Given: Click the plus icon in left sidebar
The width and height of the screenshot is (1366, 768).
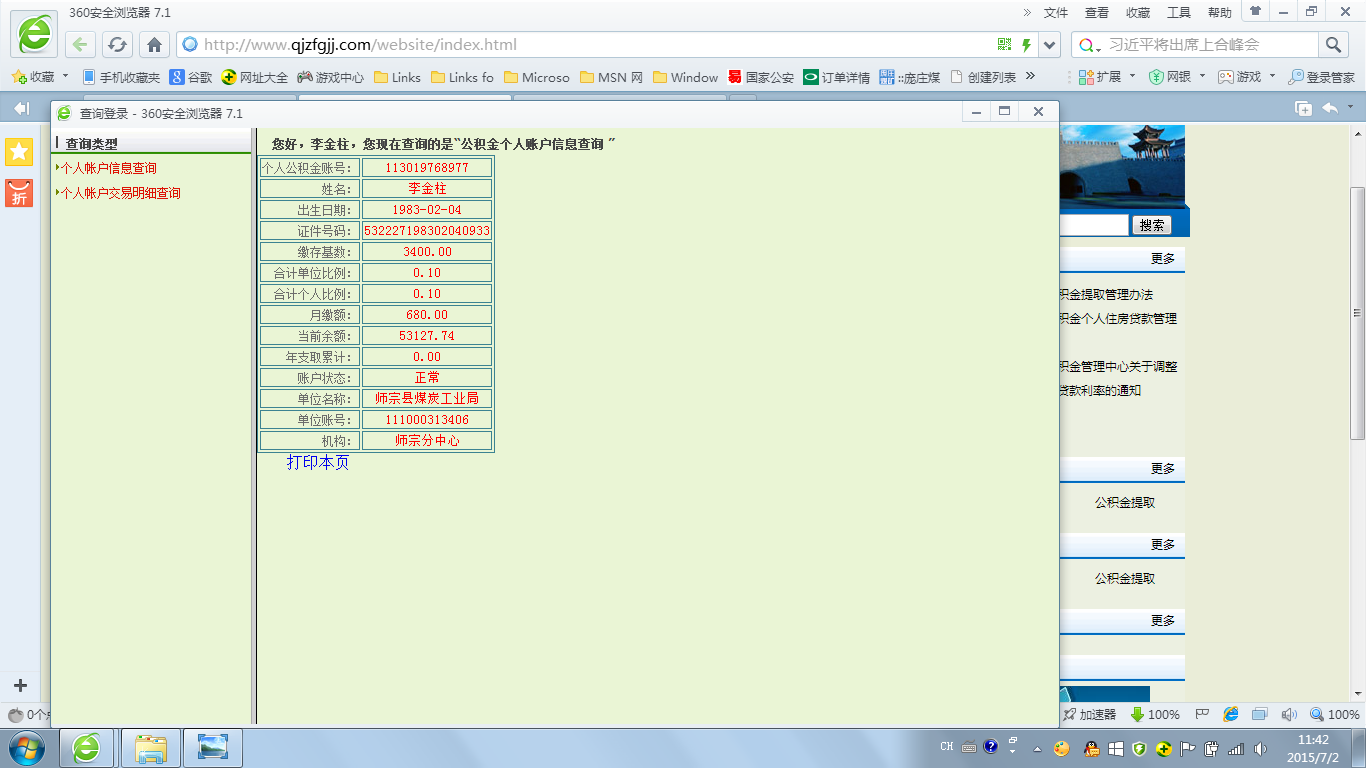Looking at the screenshot, I should pyautogui.click(x=20, y=686).
